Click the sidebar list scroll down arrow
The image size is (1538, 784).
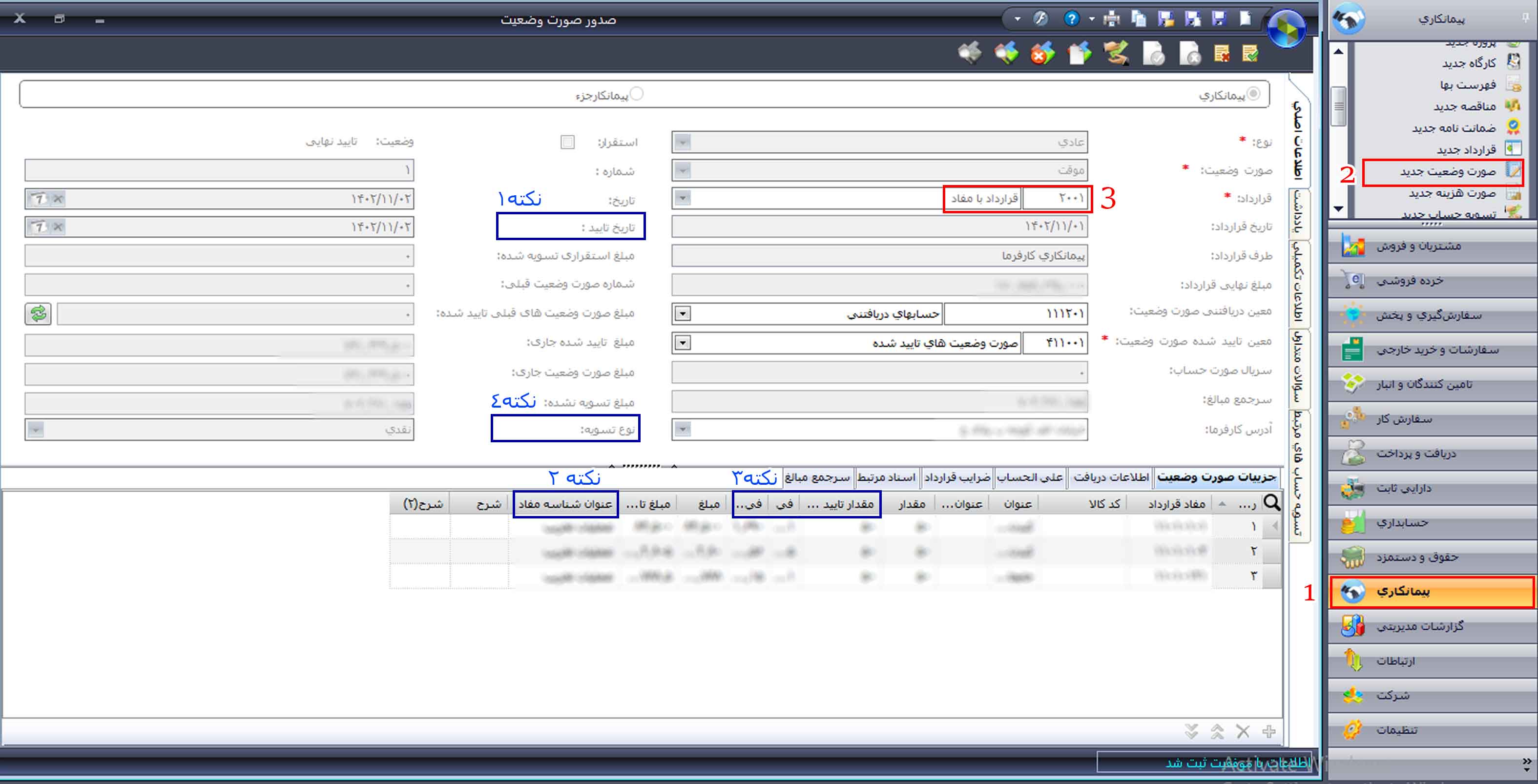coord(1339,209)
